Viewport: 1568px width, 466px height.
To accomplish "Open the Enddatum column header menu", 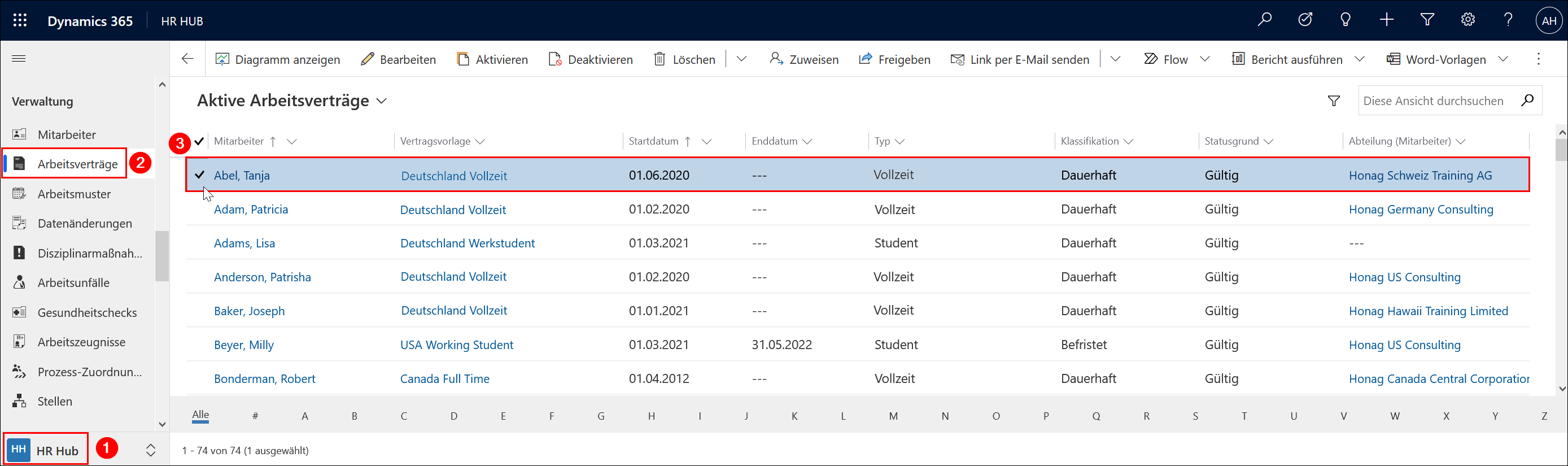I will pos(806,141).
